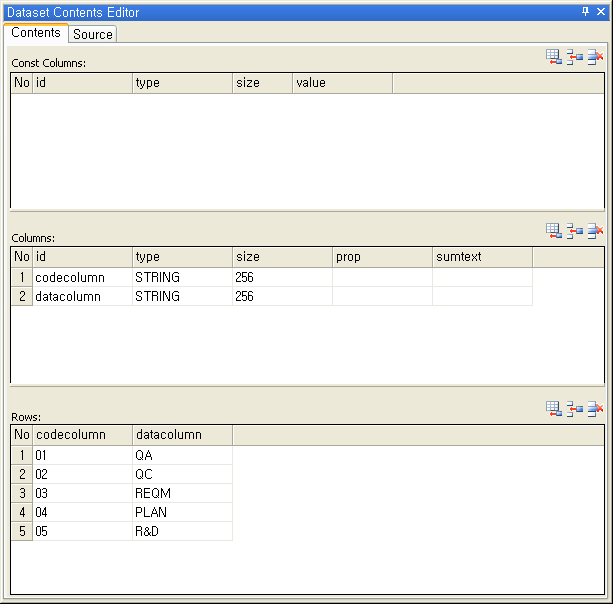Click the 'QA' data cell in Rows

[183, 455]
